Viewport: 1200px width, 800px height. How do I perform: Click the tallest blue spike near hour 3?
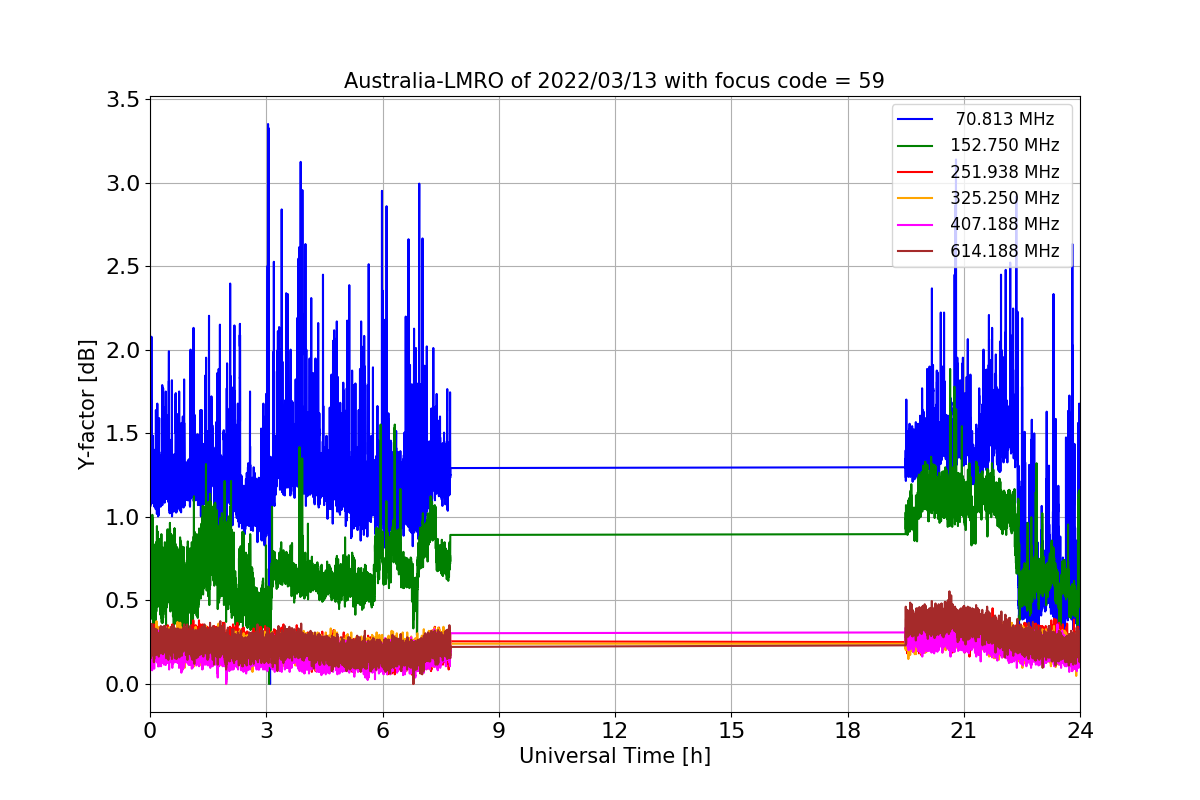pyautogui.click(x=268, y=160)
